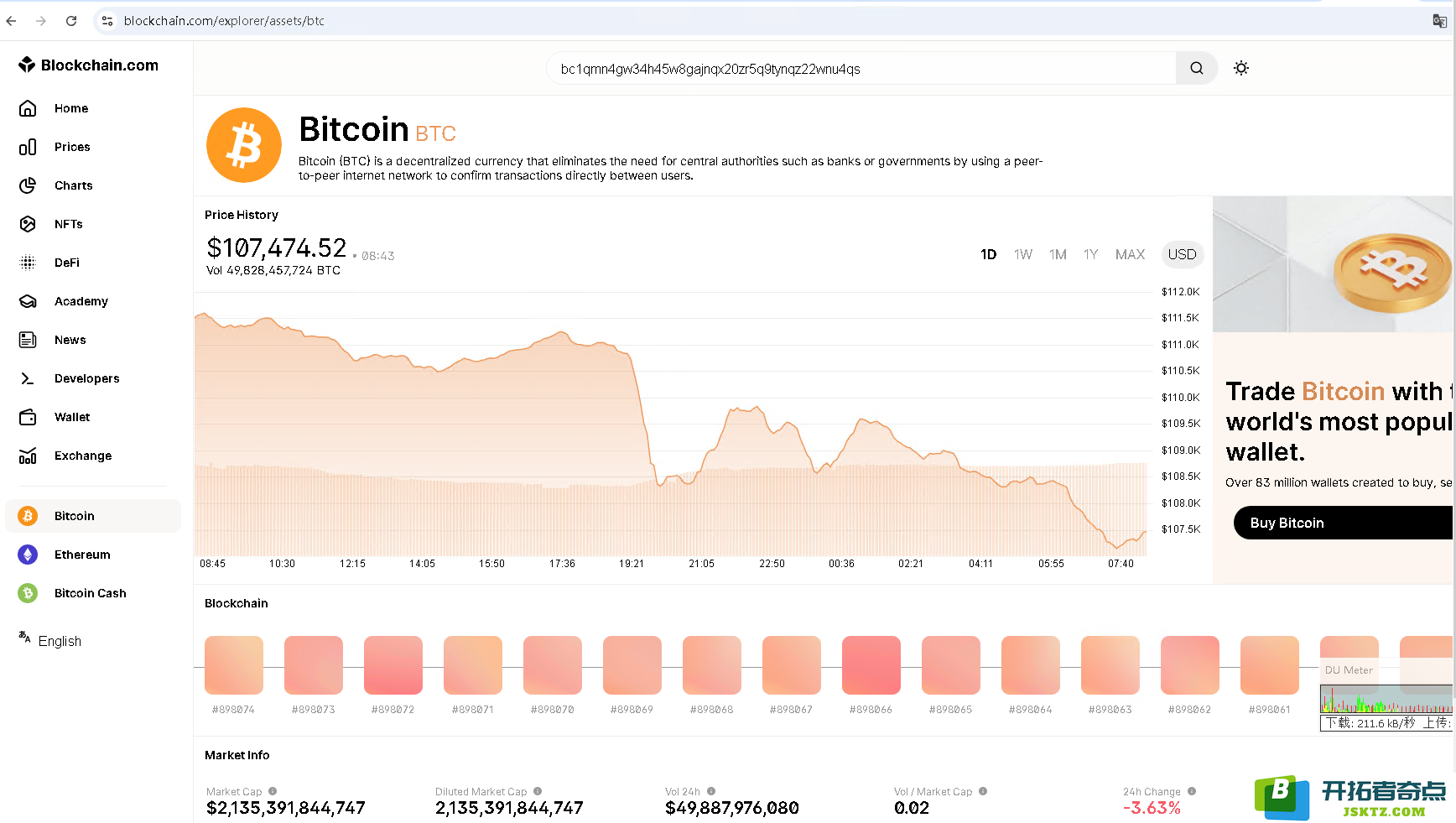This screenshot has width=1456, height=823.
Task: Click the Diluted Market Cap info icon
Action: pyautogui.click(x=538, y=791)
